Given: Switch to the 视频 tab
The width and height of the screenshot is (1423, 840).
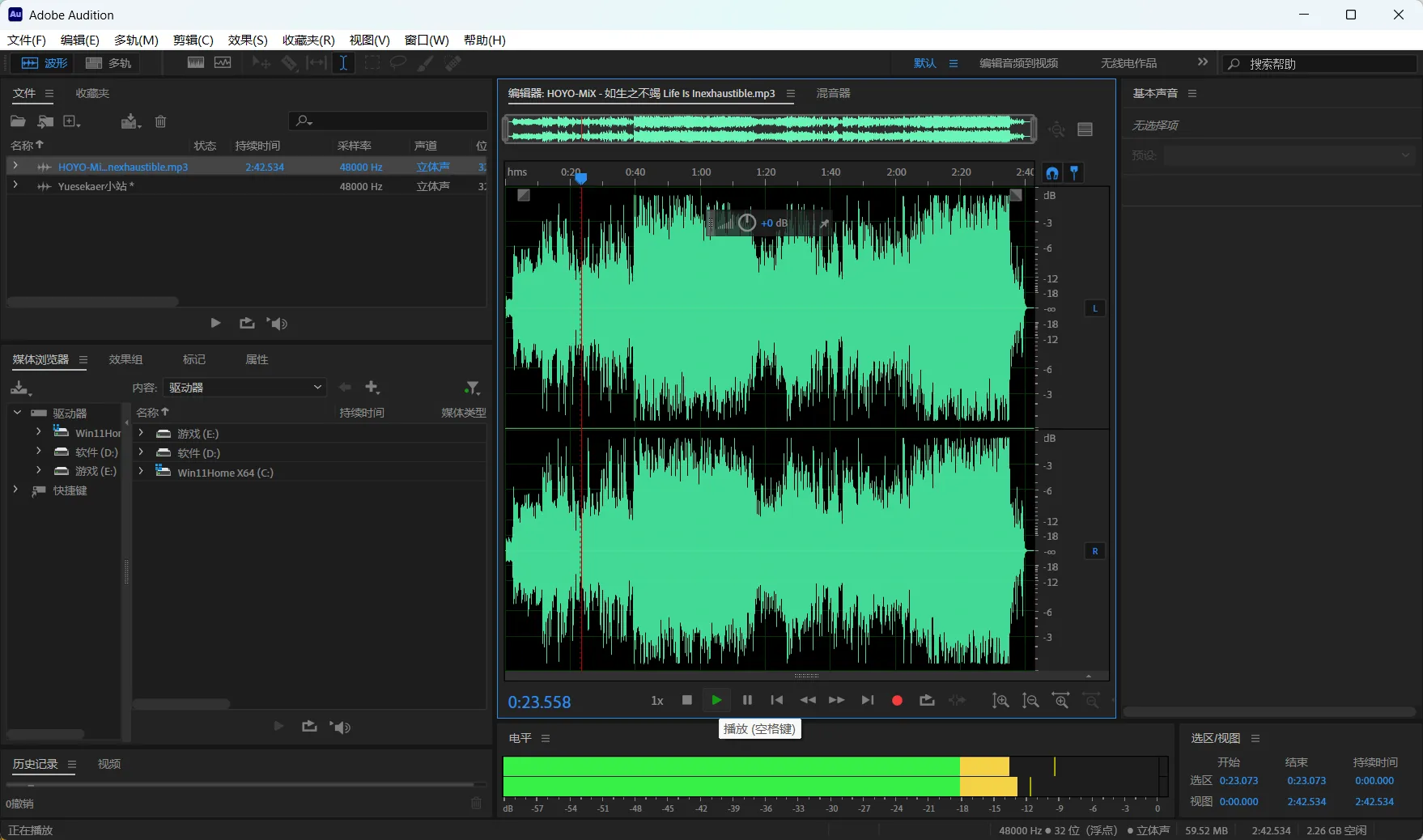Looking at the screenshot, I should [109, 764].
